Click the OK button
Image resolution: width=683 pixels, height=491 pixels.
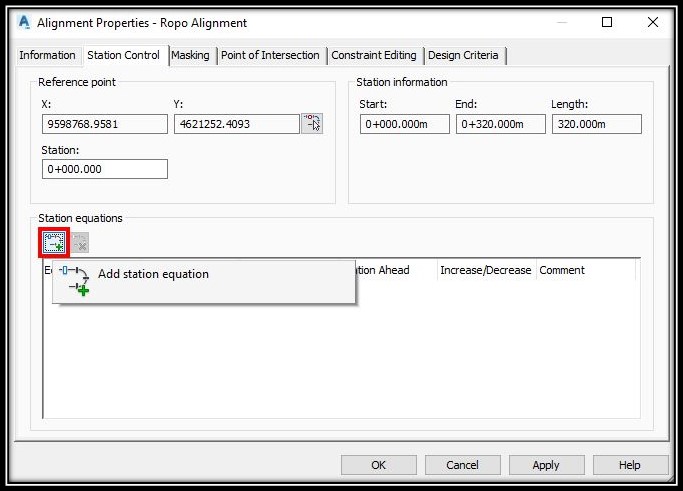pyautogui.click(x=379, y=465)
